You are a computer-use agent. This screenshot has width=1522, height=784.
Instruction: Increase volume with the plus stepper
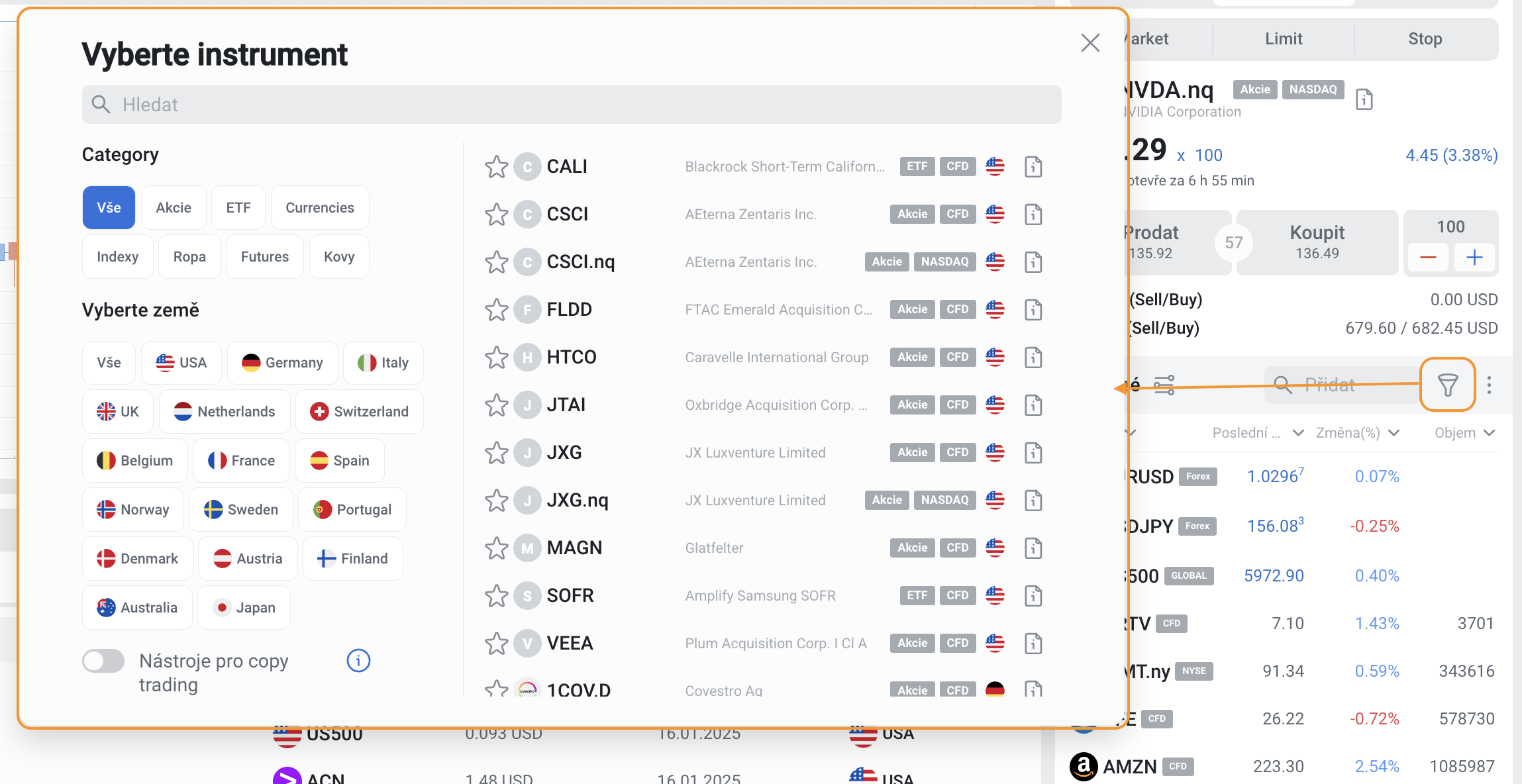1474,258
